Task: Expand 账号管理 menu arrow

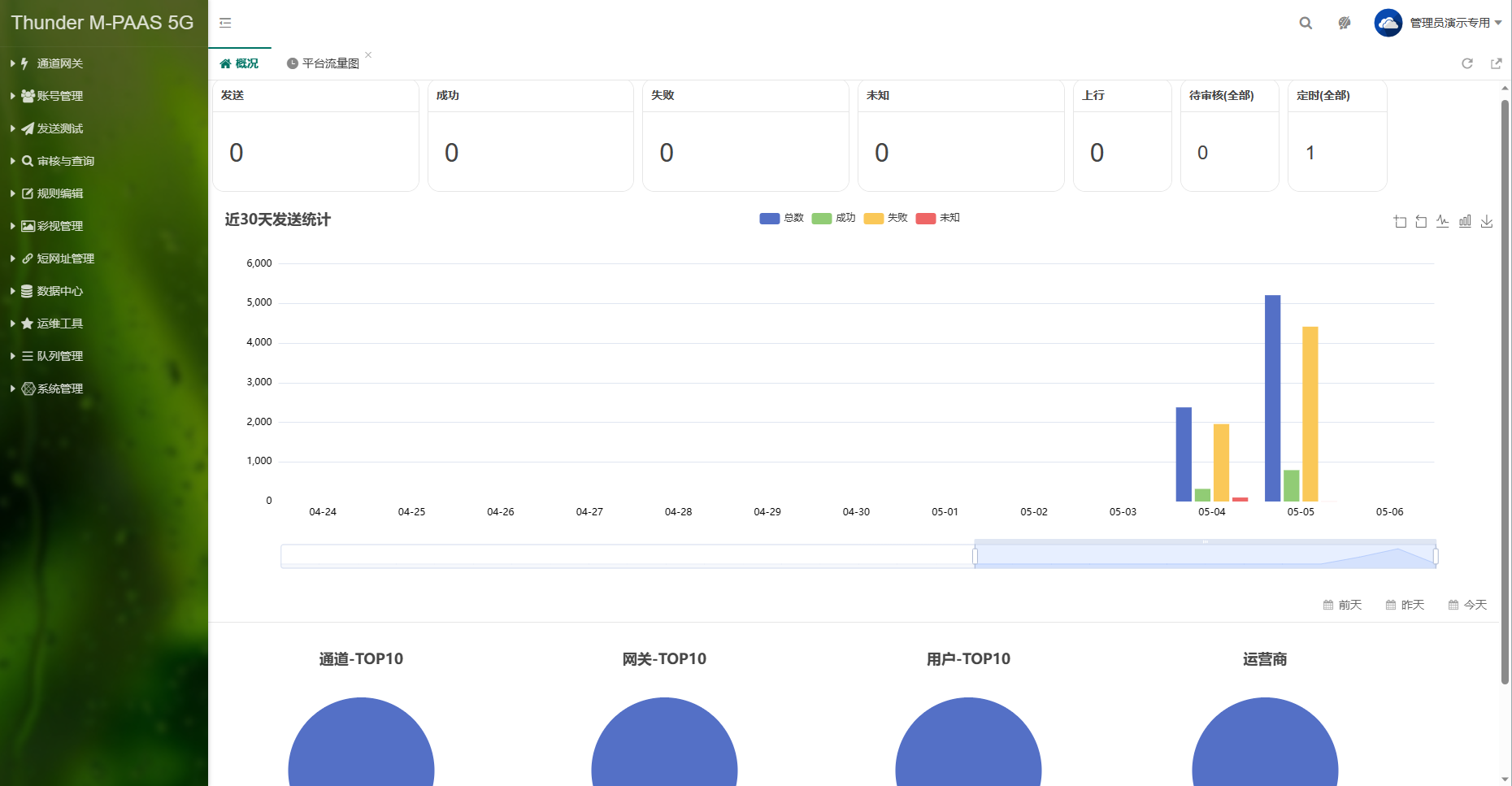Action: pyautogui.click(x=13, y=96)
